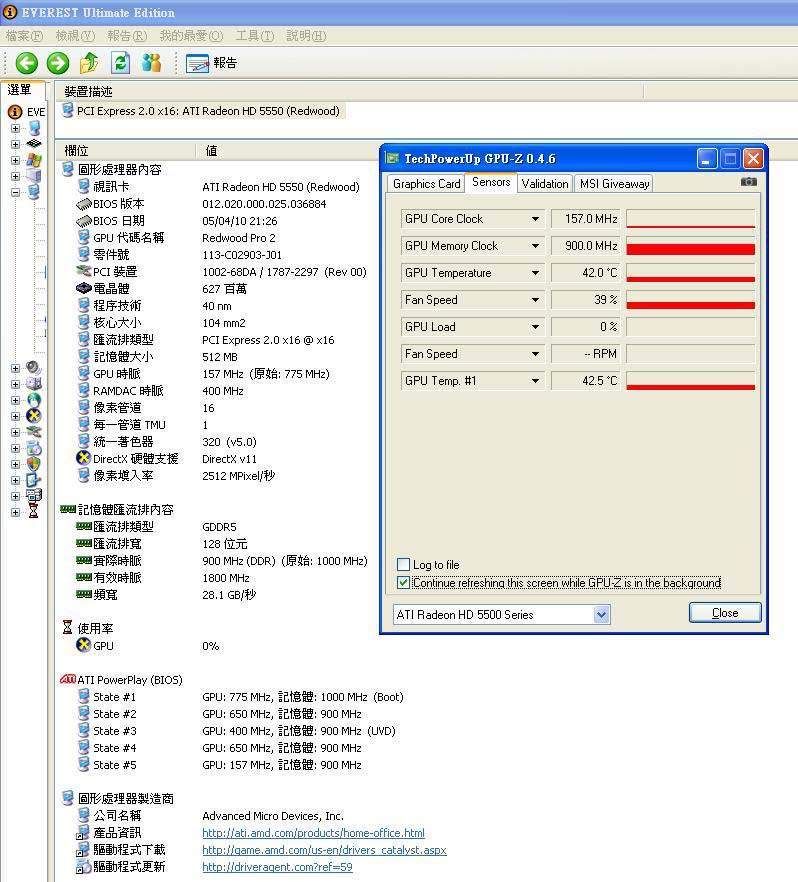798x882 pixels.
Task: Switch to the MSI Giveaway tab
Action: click(x=614, y=184)
